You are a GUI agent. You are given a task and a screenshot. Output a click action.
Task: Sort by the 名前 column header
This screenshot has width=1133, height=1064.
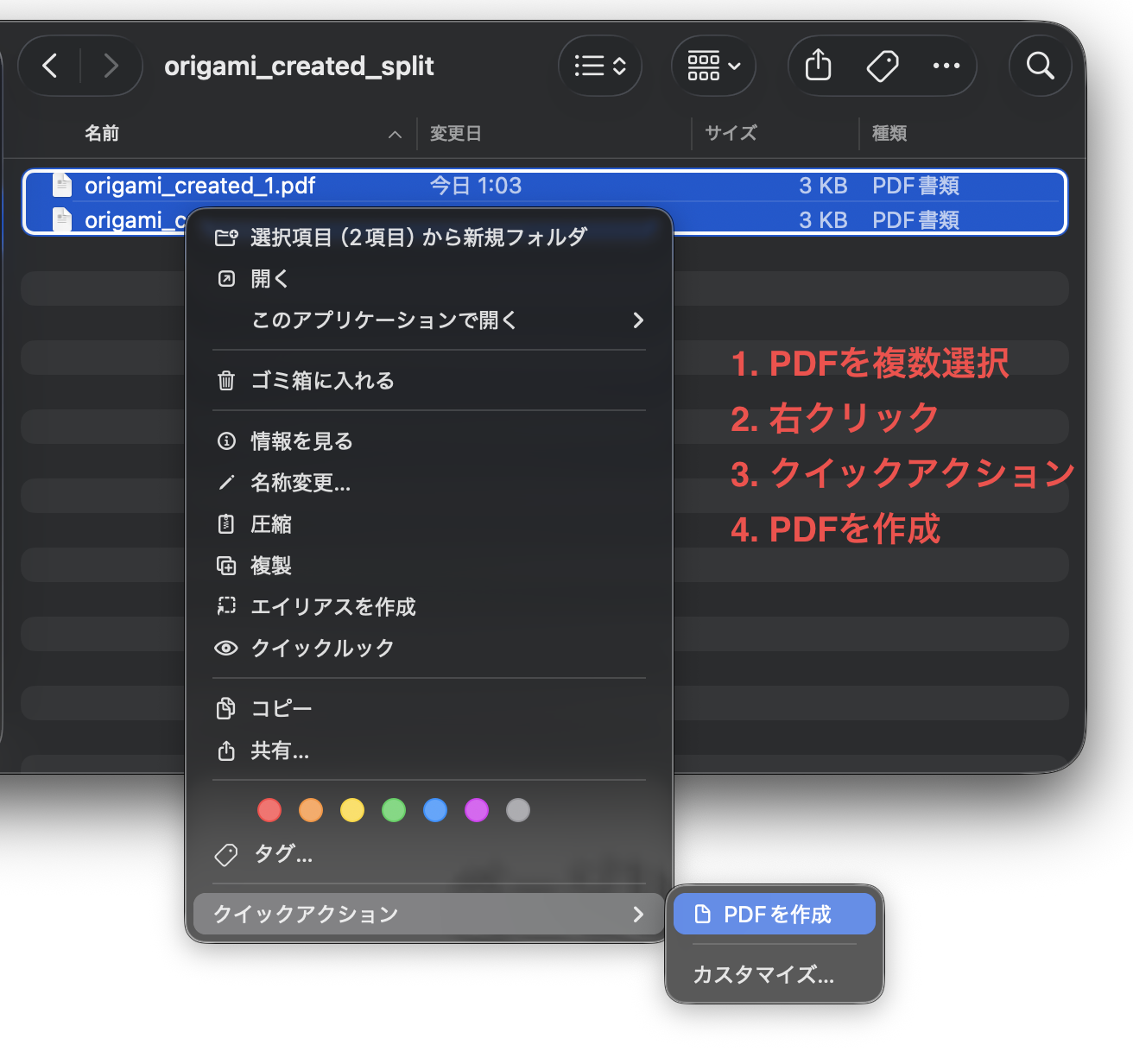pos(102,133)
